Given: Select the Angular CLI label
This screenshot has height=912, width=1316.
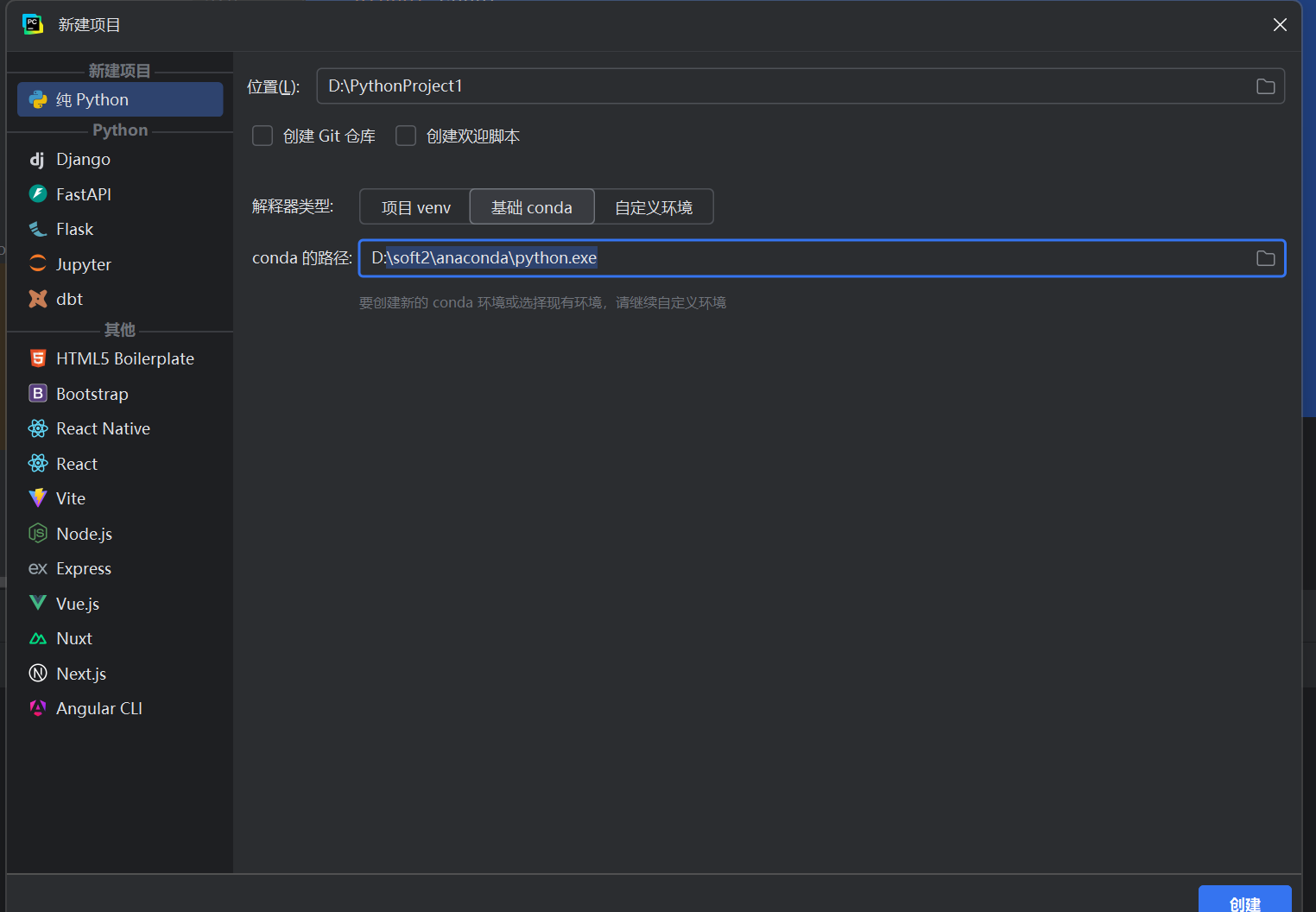Looking at the screenshot, I should tap(99, 708).
